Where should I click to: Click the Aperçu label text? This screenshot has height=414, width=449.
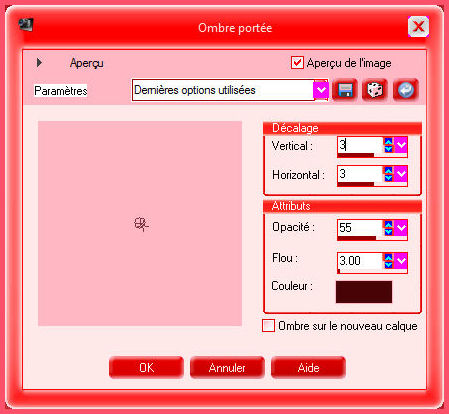click(87, 63)
